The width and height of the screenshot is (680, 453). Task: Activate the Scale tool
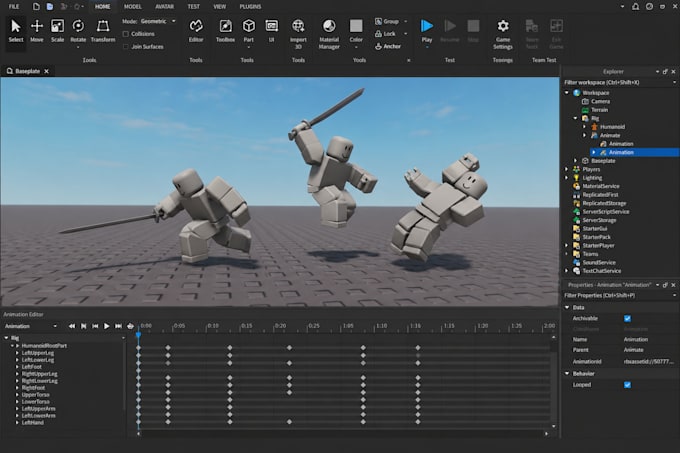[57, 31]
